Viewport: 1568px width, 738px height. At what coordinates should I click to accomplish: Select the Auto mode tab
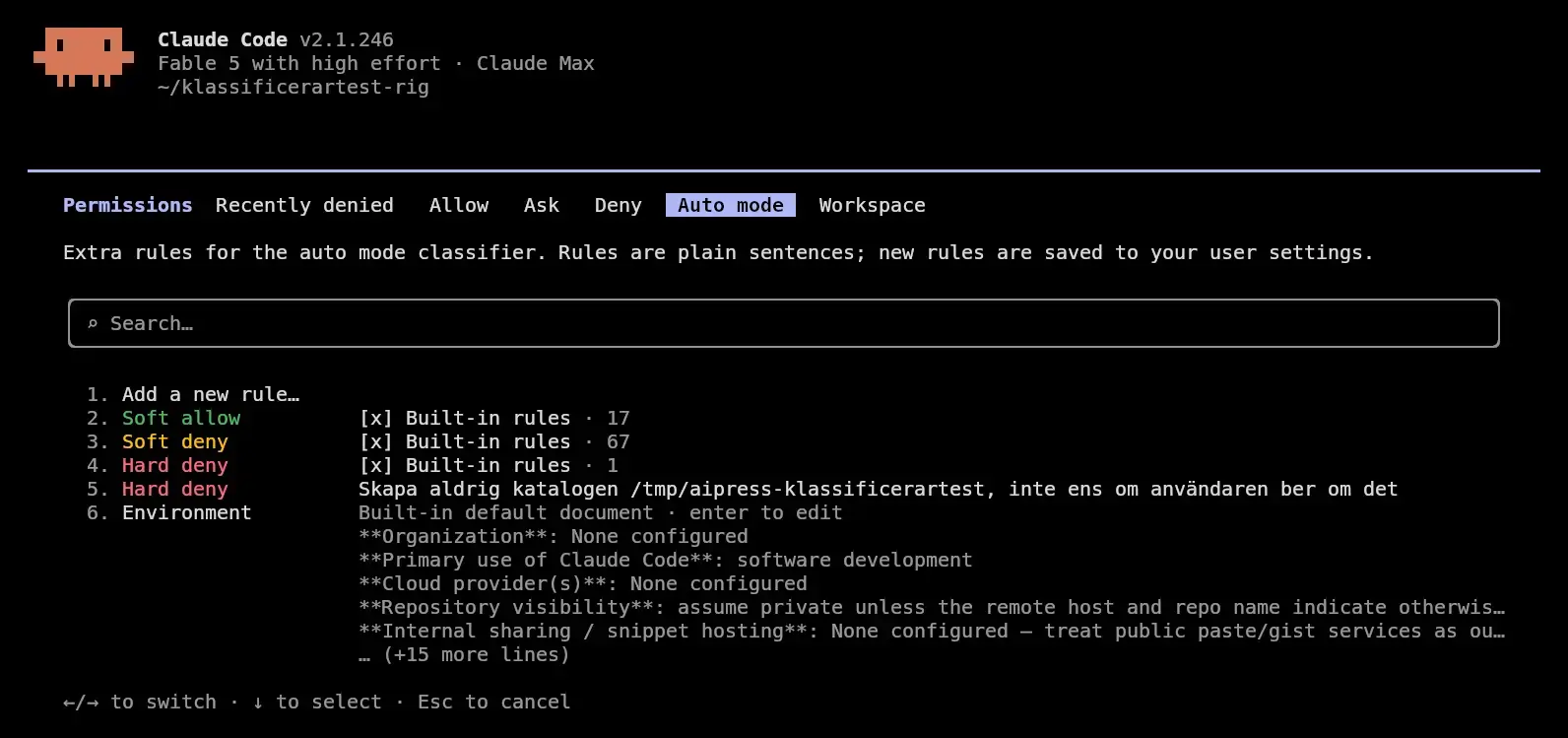pyautogui.click(x=731, y=205)
